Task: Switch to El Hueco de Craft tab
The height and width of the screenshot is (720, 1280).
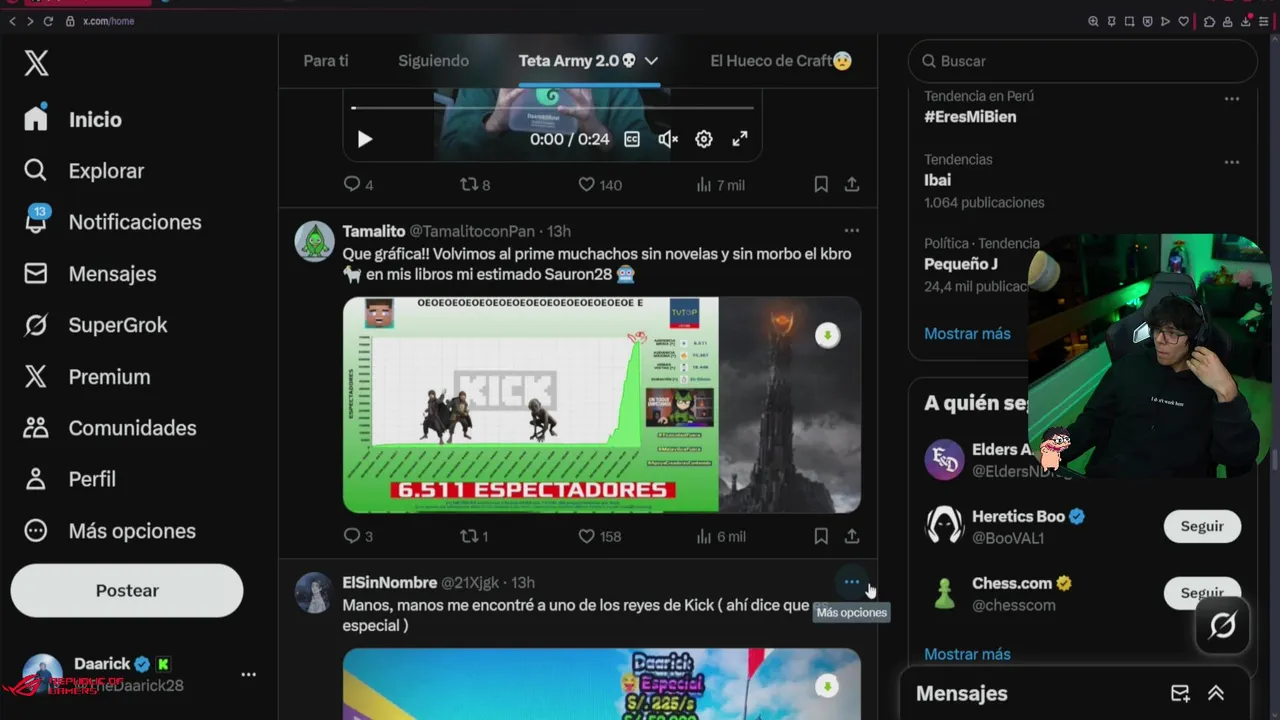Action: (x=781, y=61)
